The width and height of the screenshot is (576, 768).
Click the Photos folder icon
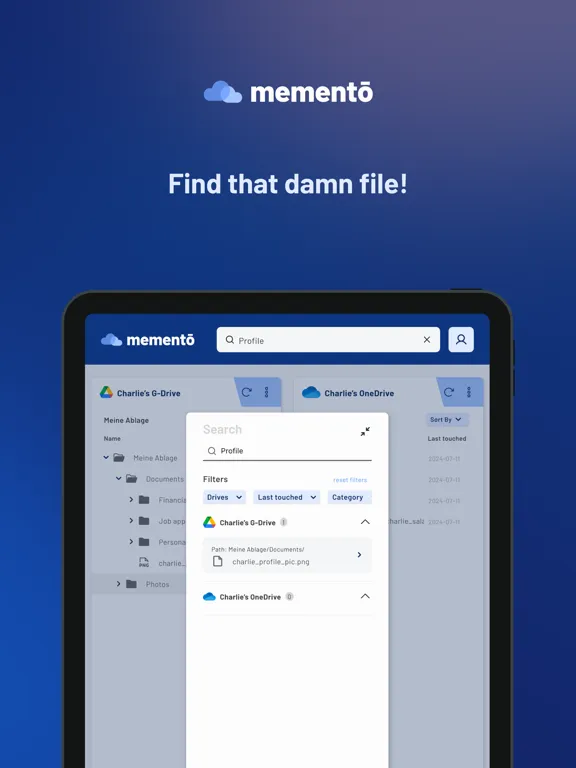[x=131, y=584]
